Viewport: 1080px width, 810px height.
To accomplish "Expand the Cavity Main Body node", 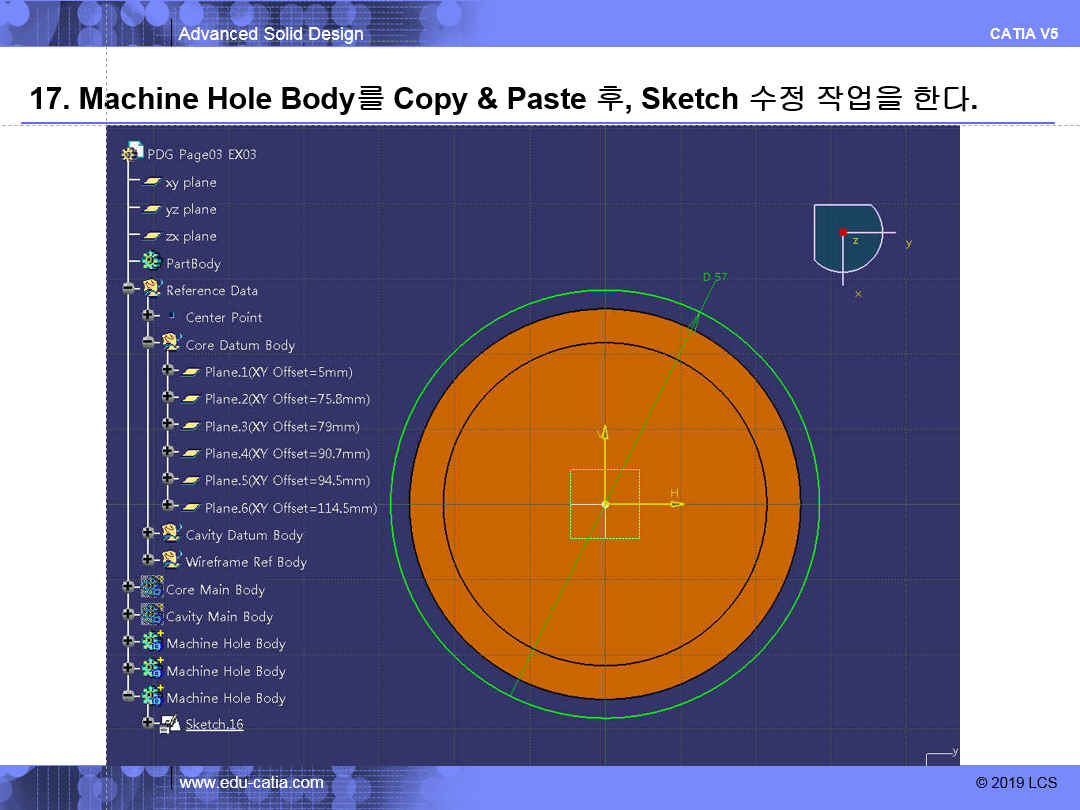I will pos(128,616).
